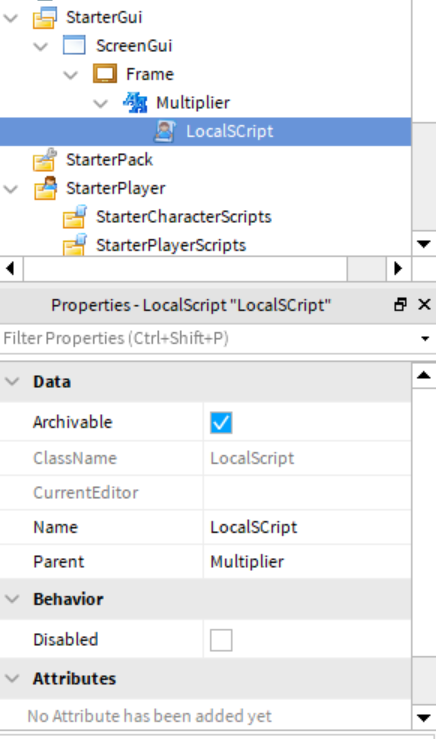The width and height of the screenshot is (436, 739).
Task: Click the Archivable property label
Action: (73, 422)
